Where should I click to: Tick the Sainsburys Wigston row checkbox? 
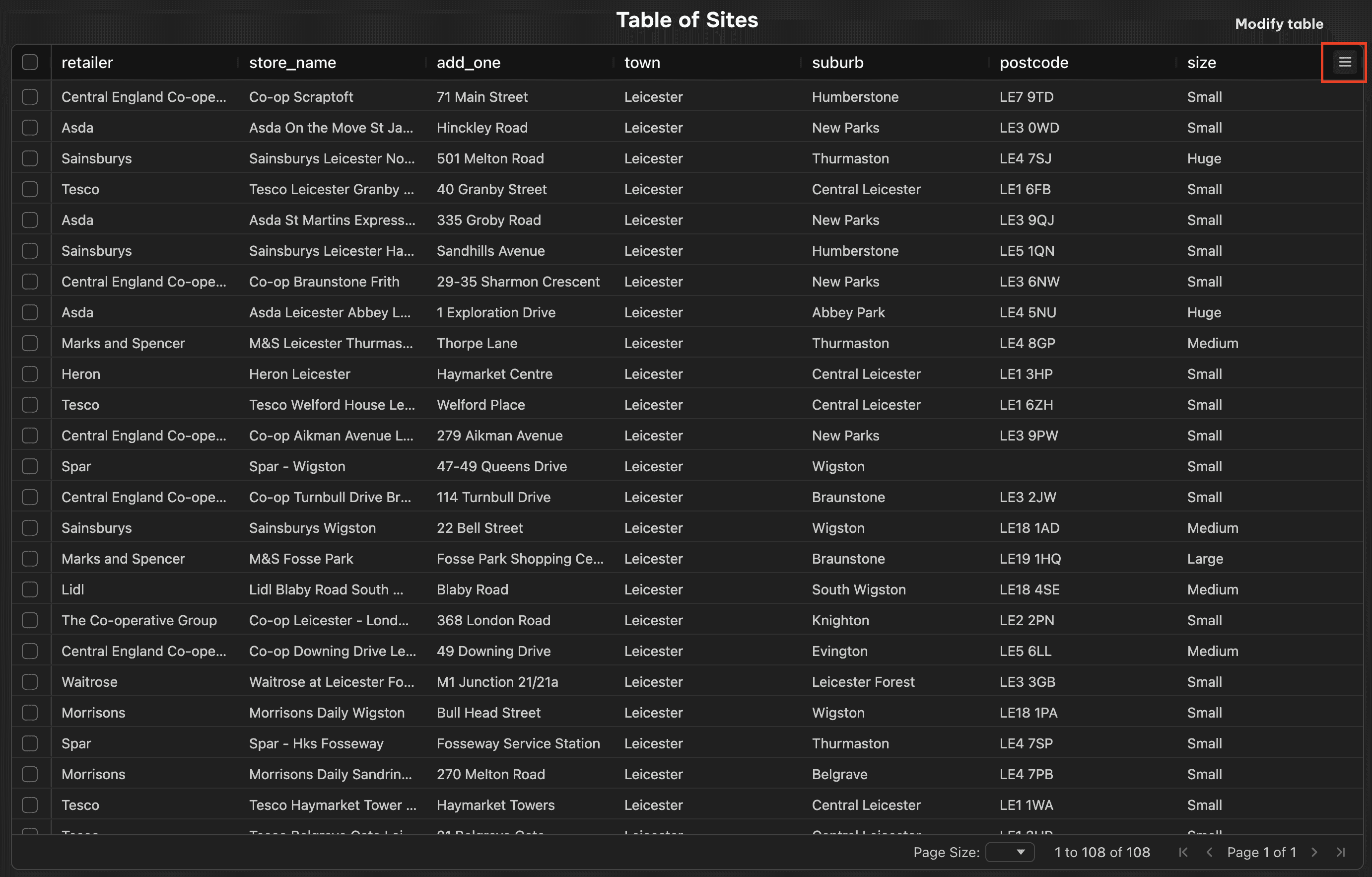[x=30, y=528]
